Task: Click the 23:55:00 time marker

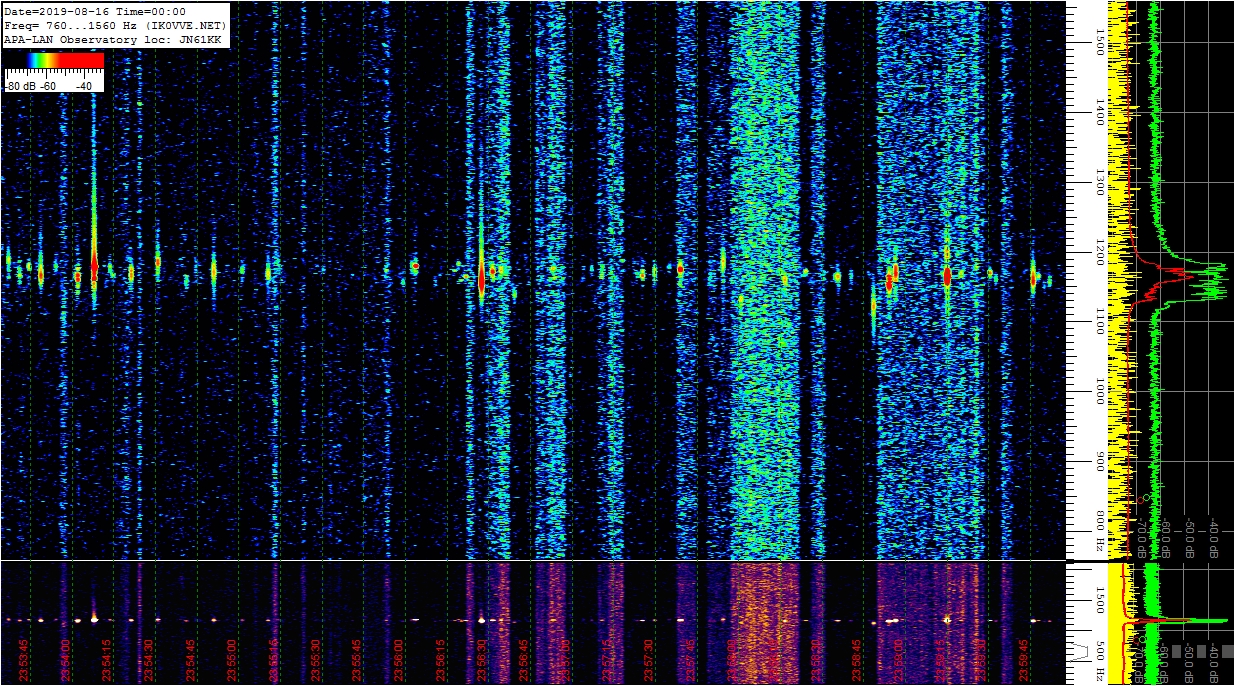Action: pos(231,660)
